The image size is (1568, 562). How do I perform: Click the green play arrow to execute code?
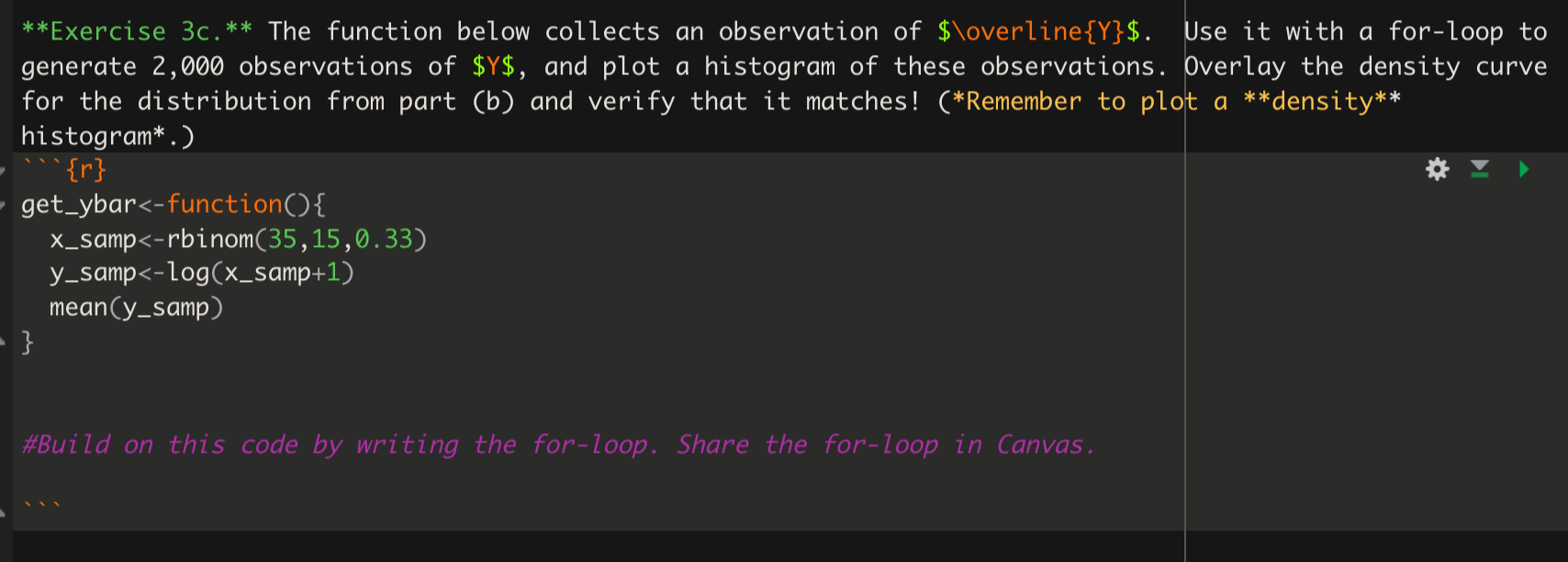pyautogui.click(x=1522, y=170)
